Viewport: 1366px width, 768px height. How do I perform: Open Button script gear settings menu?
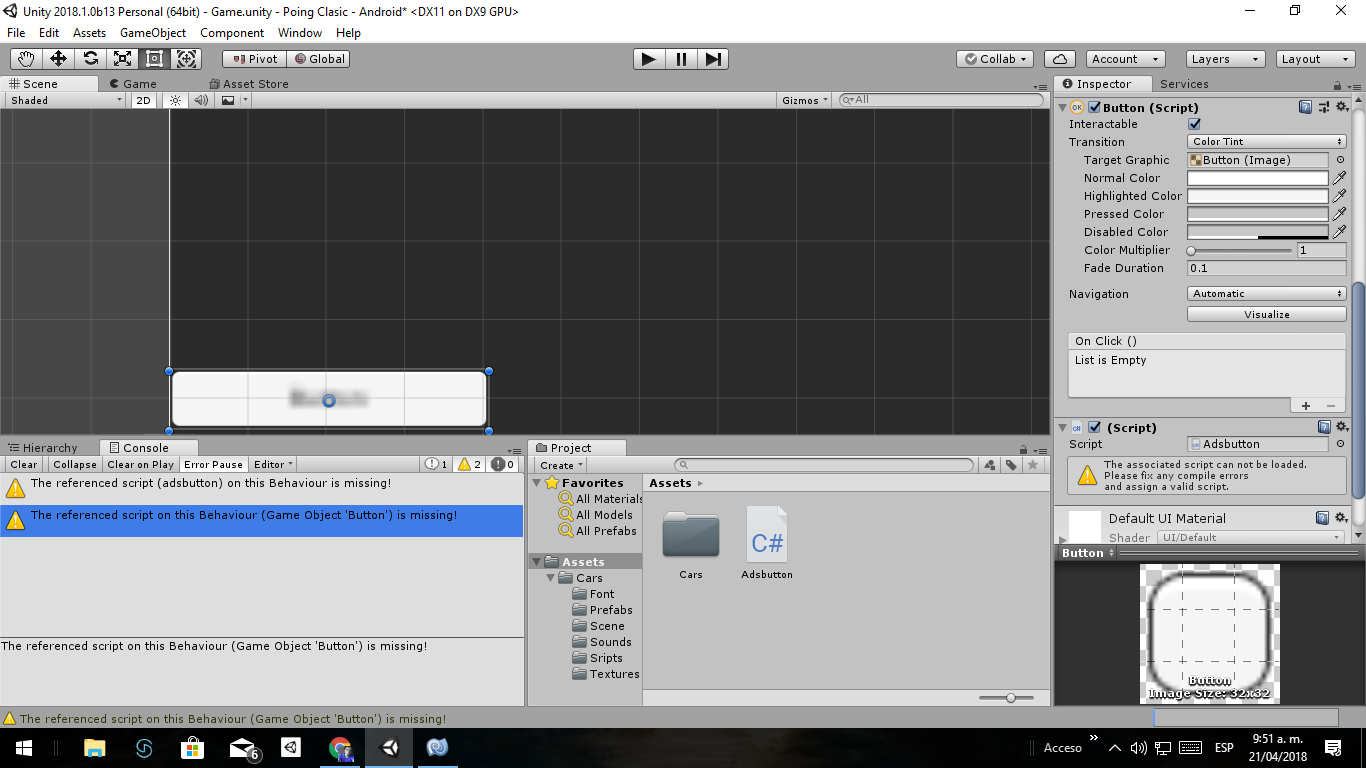point(1342,107)
